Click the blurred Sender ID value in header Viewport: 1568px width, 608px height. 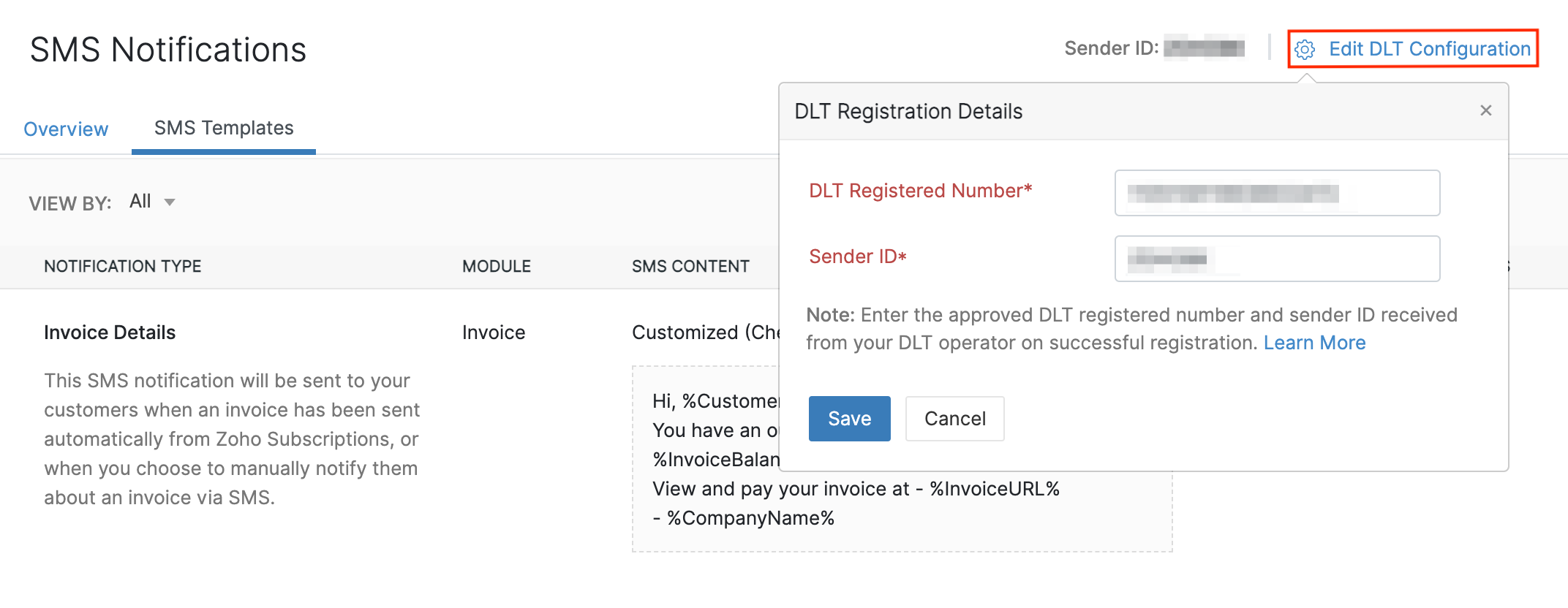1205,47
